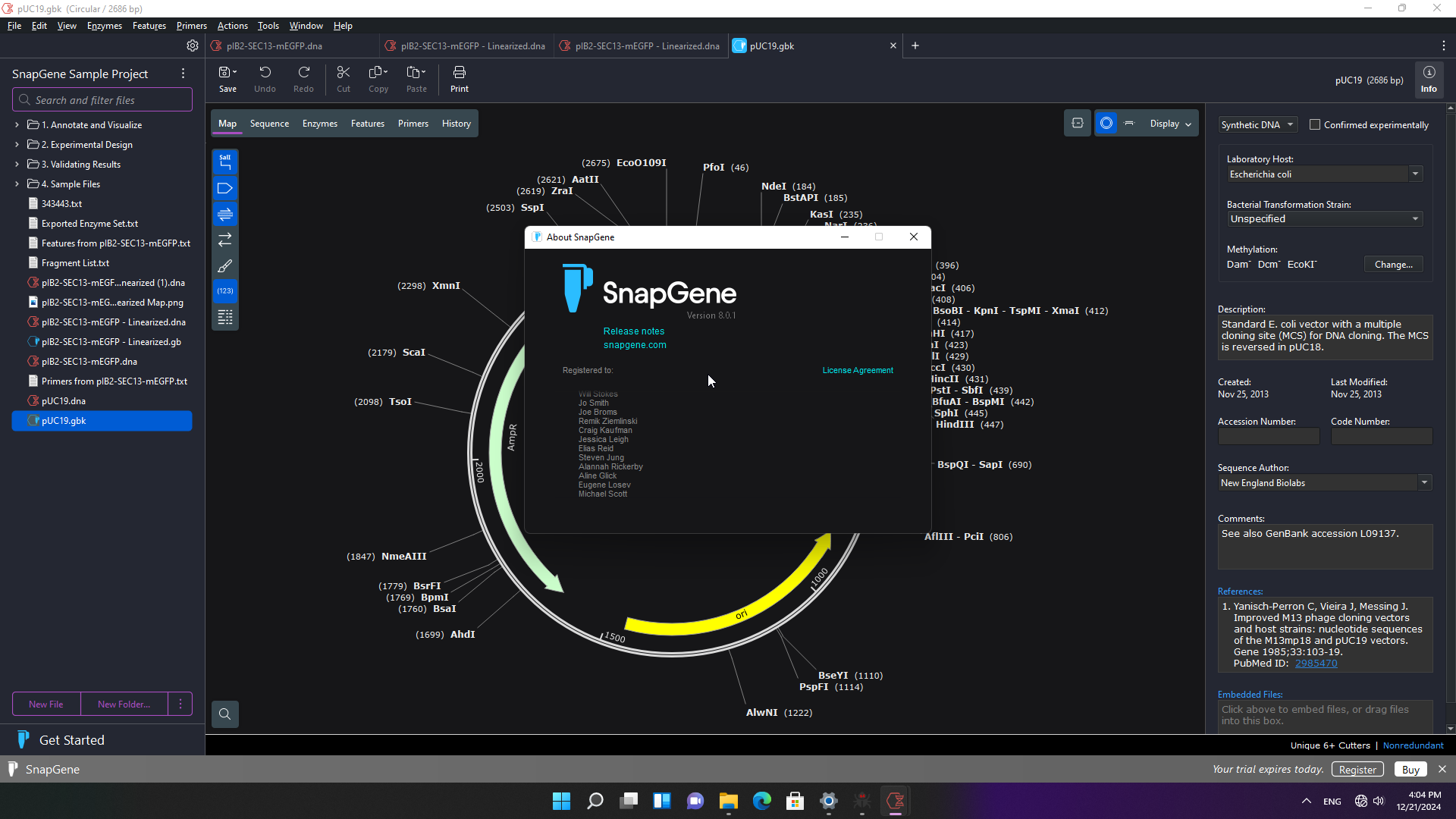Image resolution: width=1456 pixels, height=819 pixels.
Task: Open Microsoft Store from the taskbar
Action: [795, 801]
